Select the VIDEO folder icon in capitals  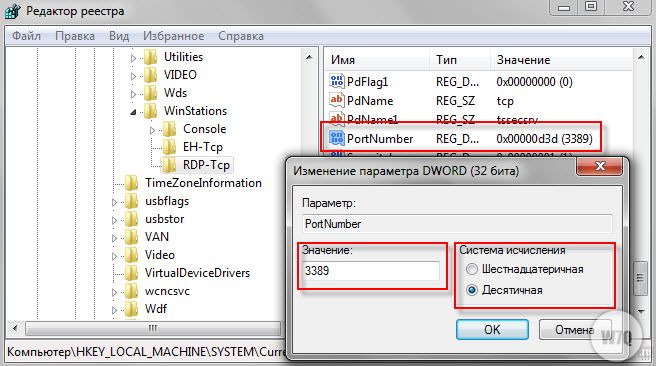(151, 75)
